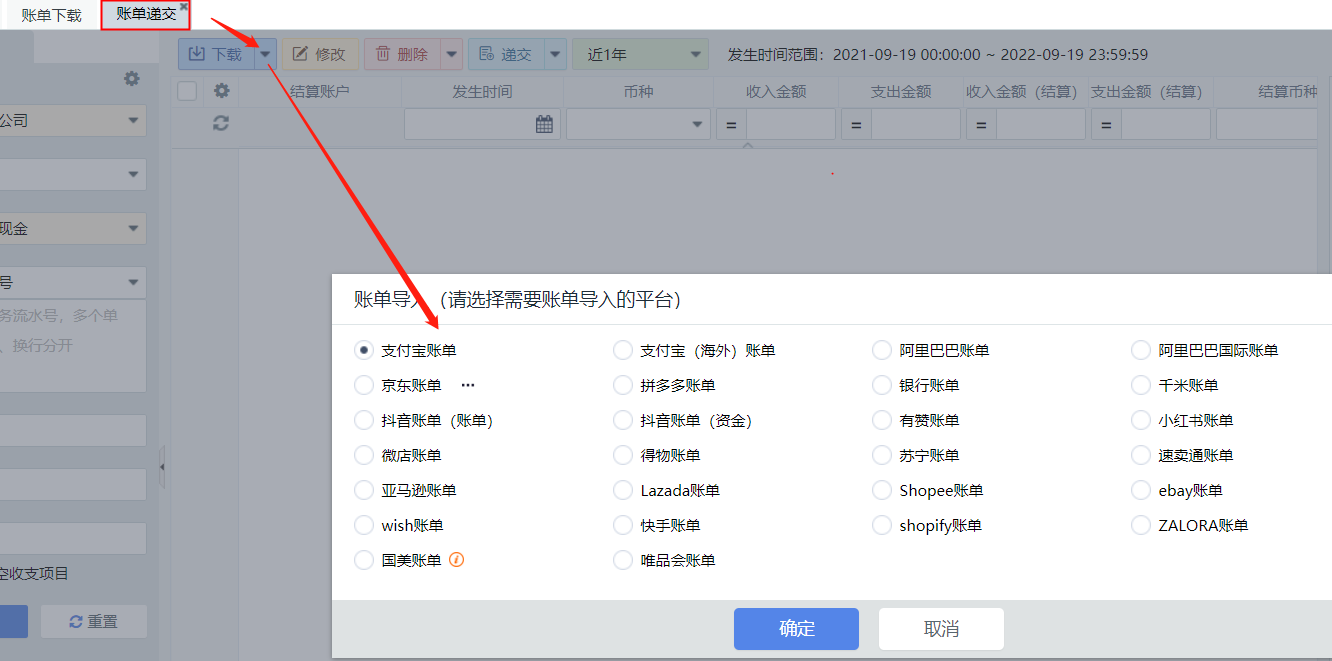Check the select-all checkbox in table header
Screen dimensions: 1332x661
click(x=187, y=91)
